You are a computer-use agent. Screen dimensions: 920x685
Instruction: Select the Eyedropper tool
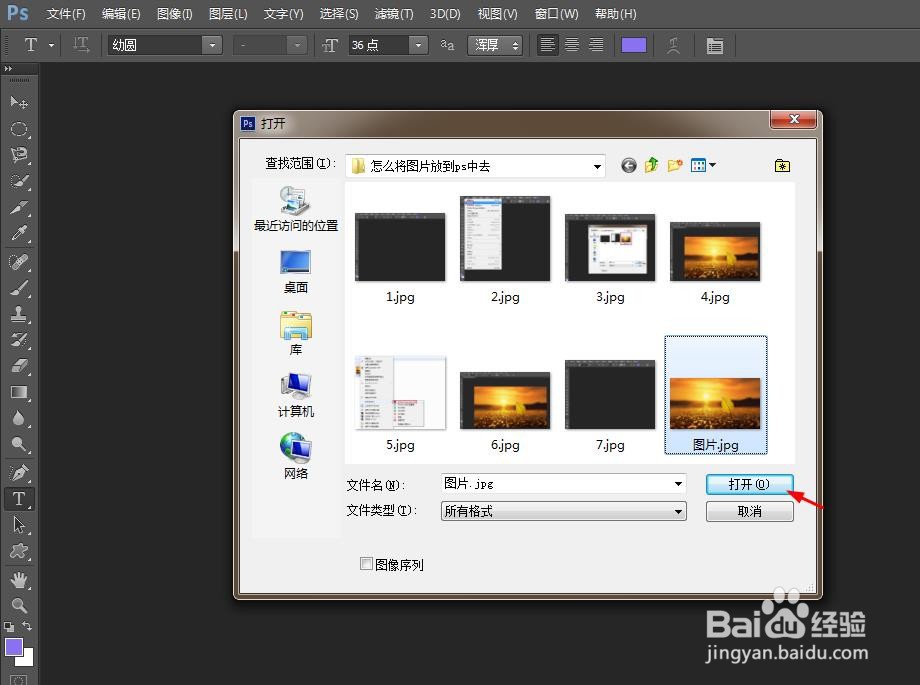click(19, 233)
